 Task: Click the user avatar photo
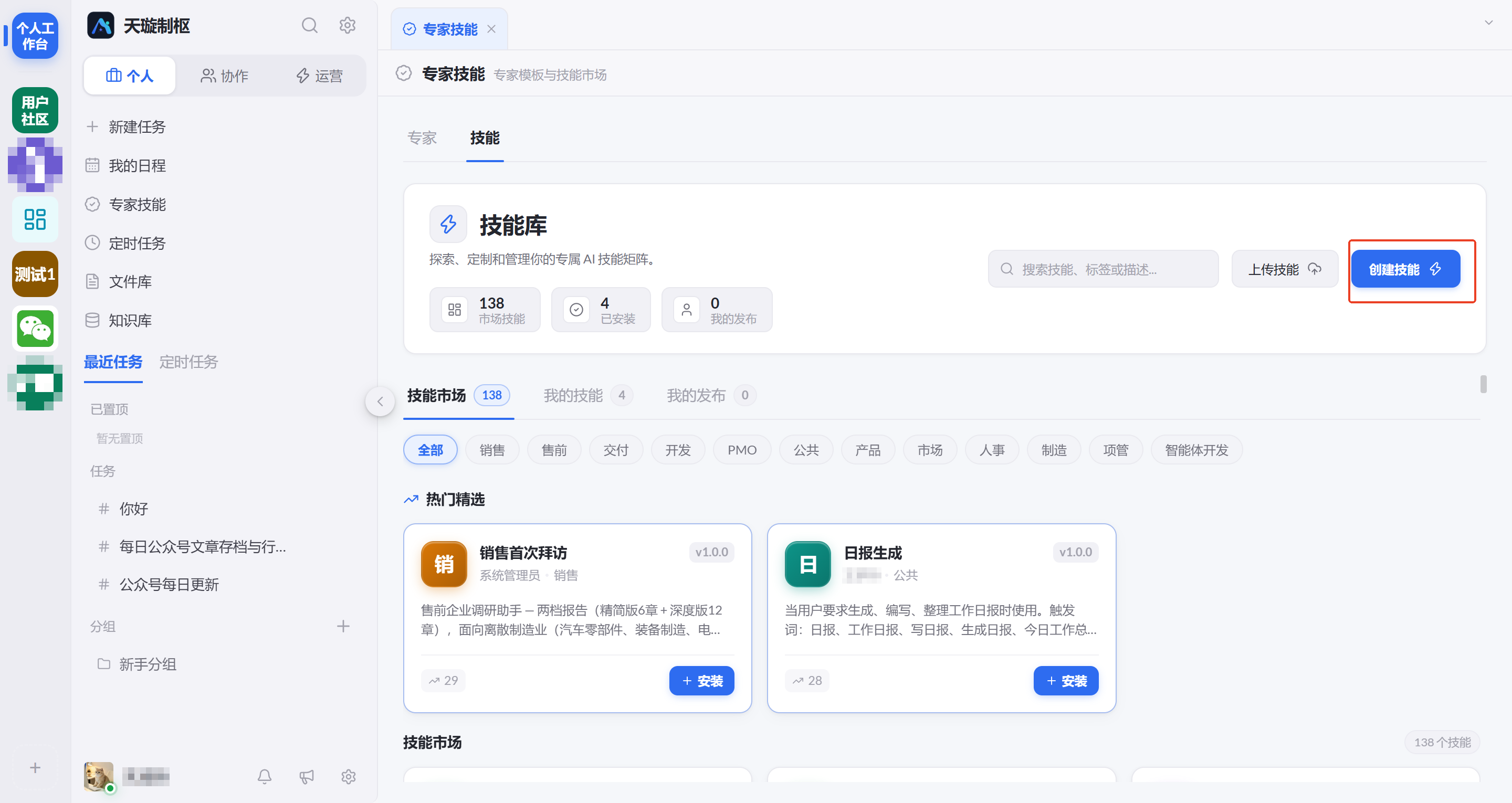click(99, 777)
